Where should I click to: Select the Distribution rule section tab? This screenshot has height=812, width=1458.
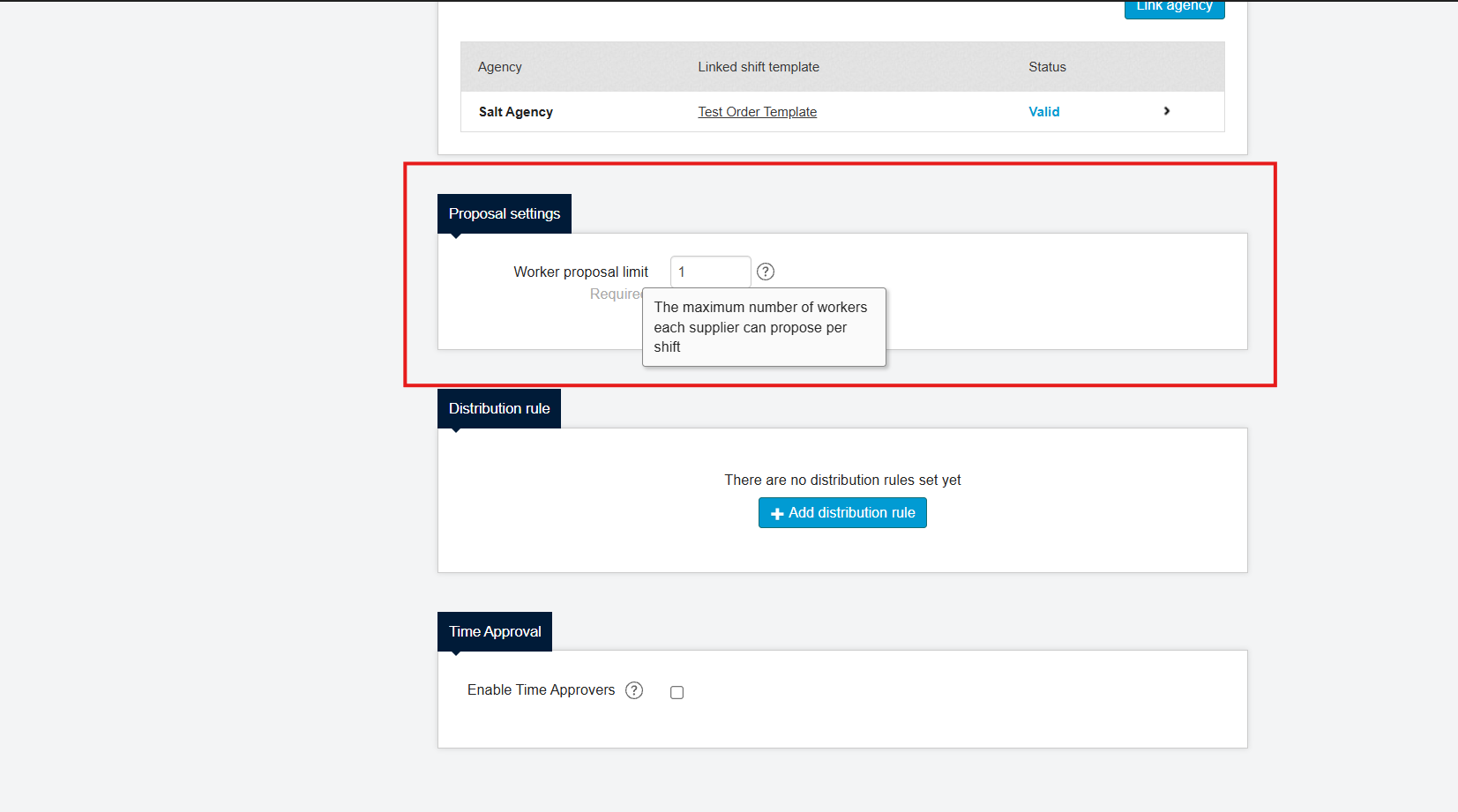click(499, 408)
